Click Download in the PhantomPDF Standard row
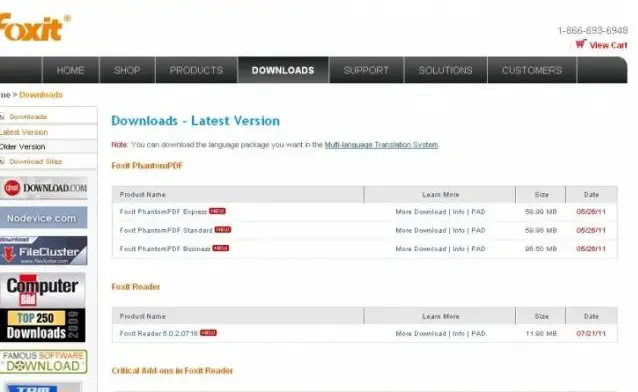 [x=430, y=230]
